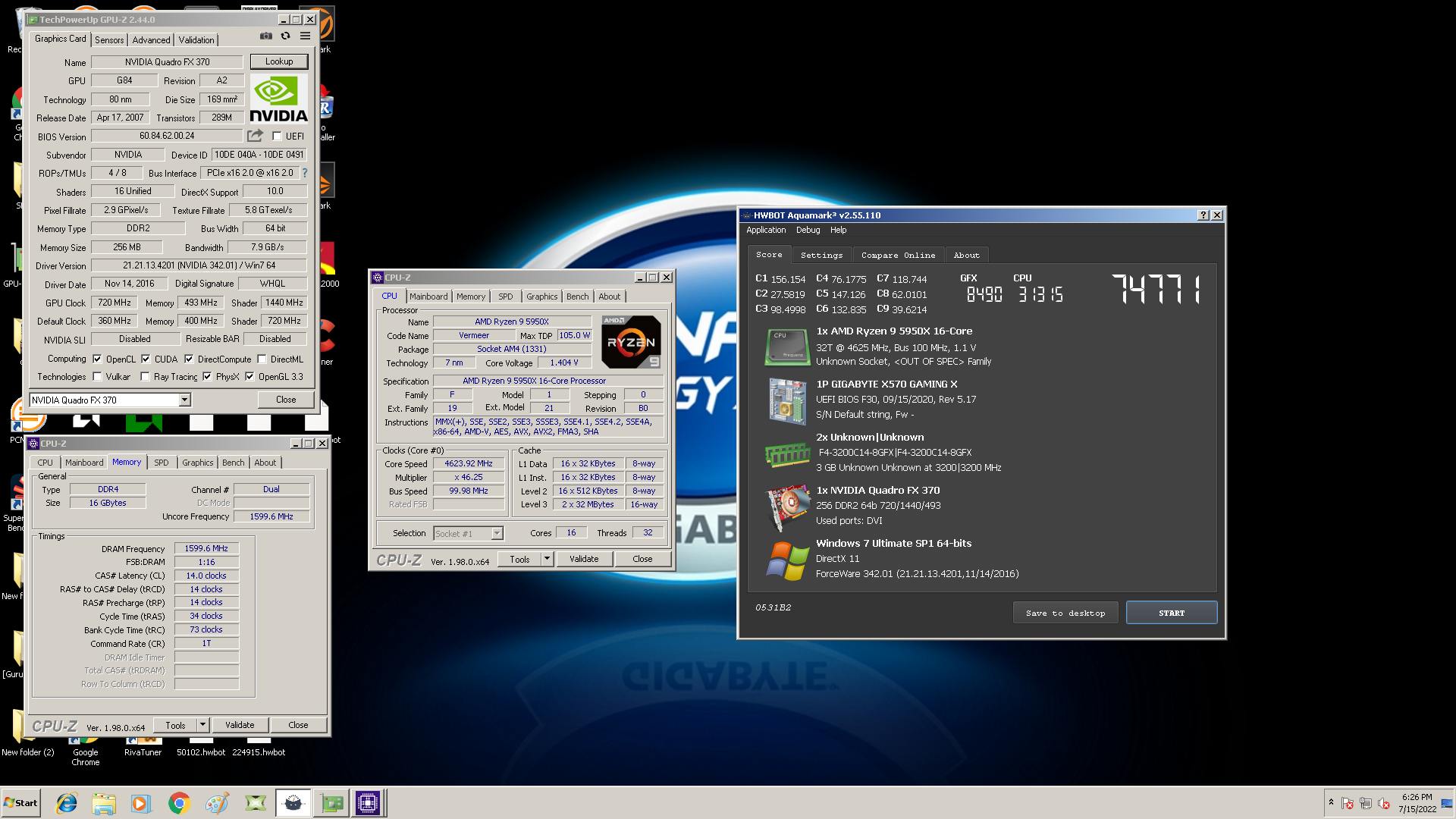Expand Tools dropdown arrow in Memory tab window
This screenshot has width=1456, height=819.
pyautogui.click(x=202, y=726)
